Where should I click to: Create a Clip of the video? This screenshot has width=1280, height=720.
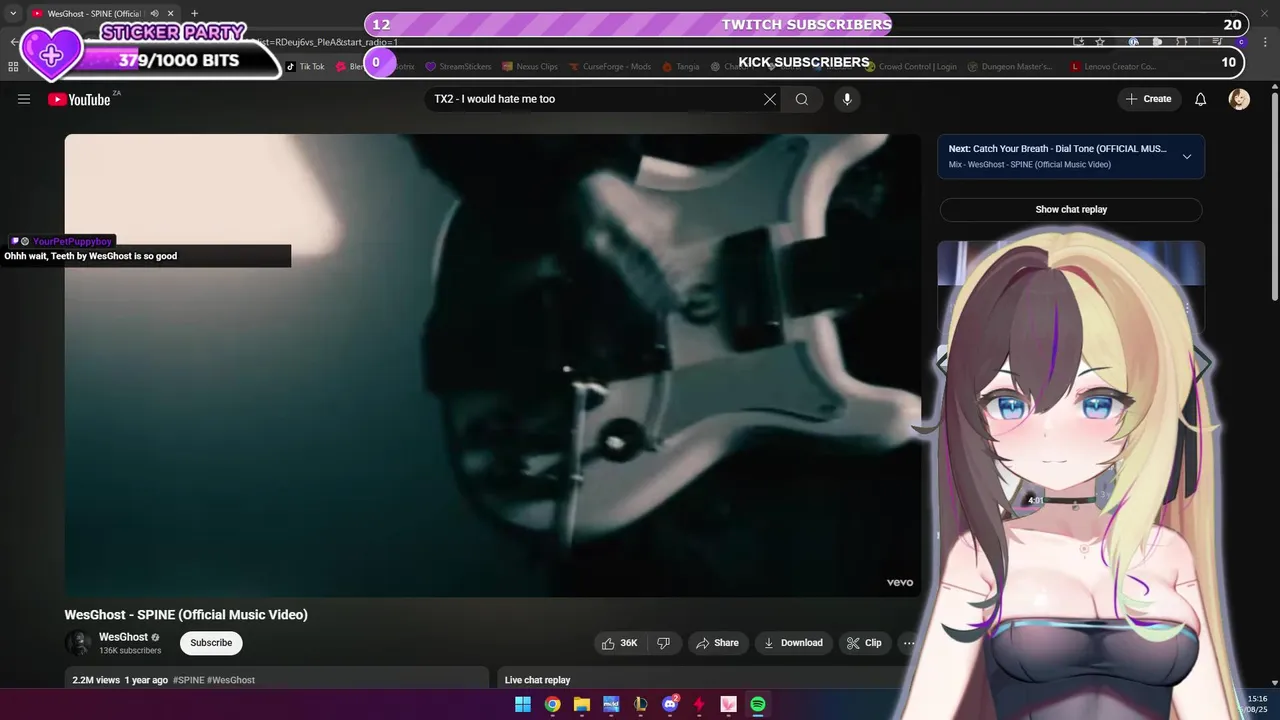pos(864,643)
